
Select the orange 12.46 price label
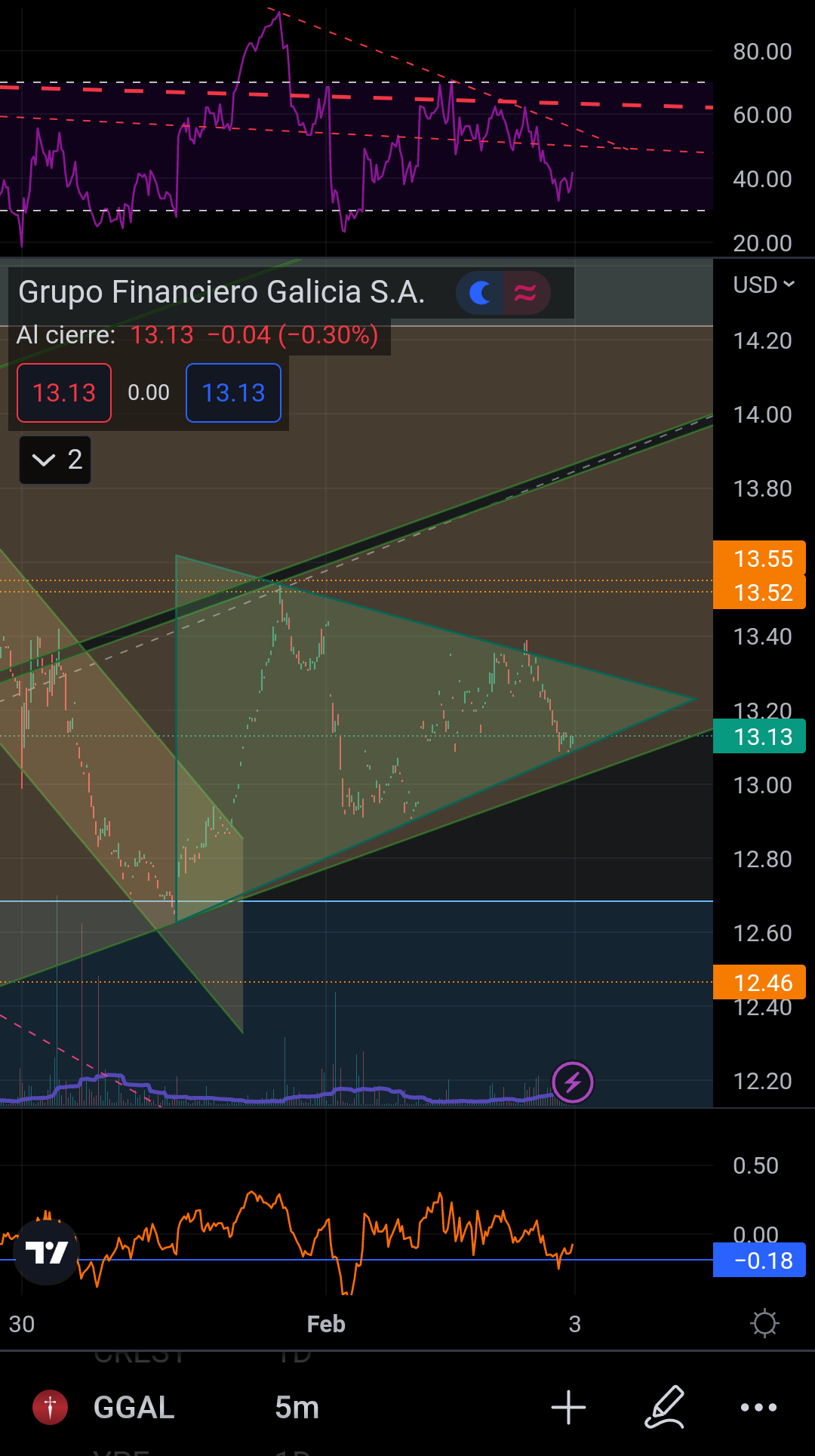pyautogui.click(x=759, y=982)
